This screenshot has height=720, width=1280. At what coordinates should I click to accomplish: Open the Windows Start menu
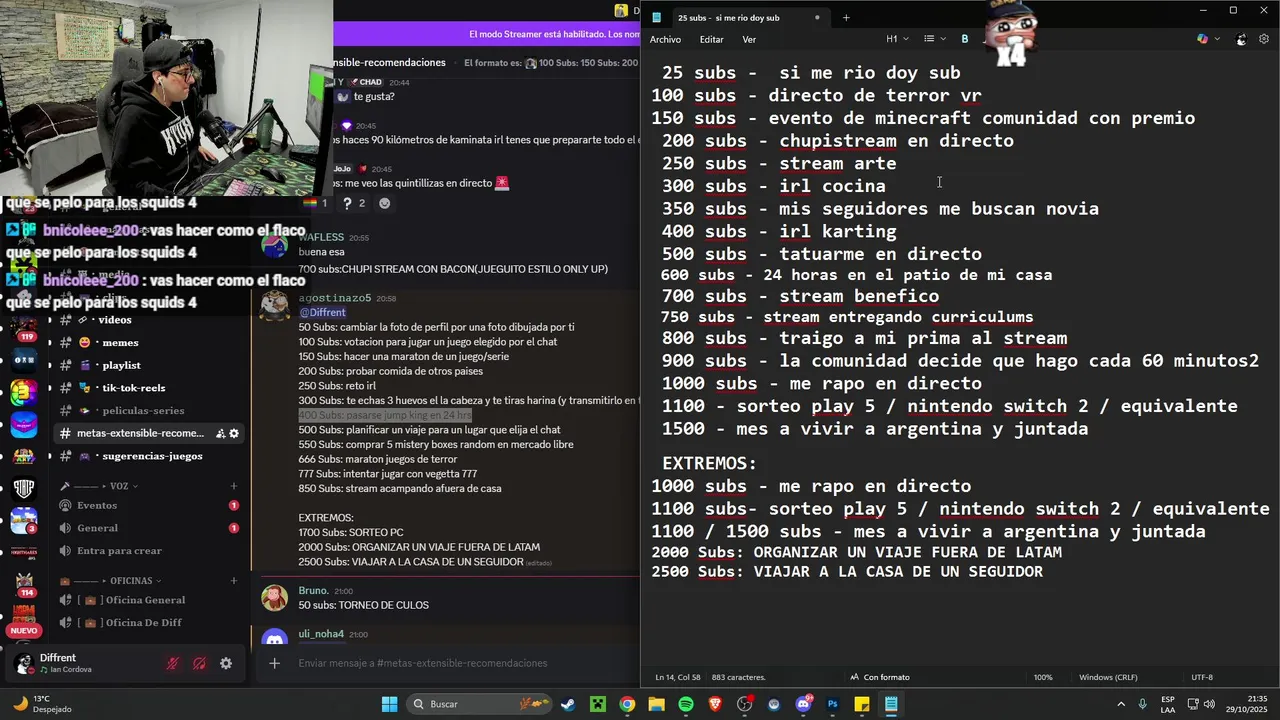(x=389, y=704)
